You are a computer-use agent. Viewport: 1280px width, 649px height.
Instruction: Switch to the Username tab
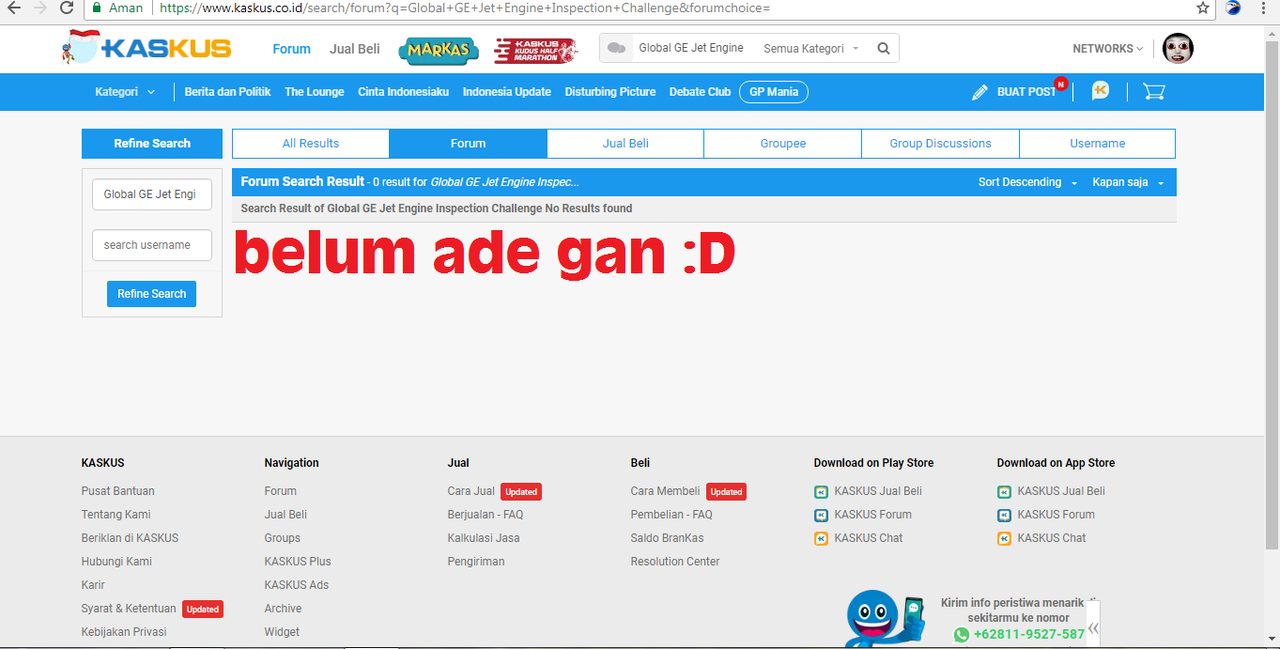(1097, 144)
